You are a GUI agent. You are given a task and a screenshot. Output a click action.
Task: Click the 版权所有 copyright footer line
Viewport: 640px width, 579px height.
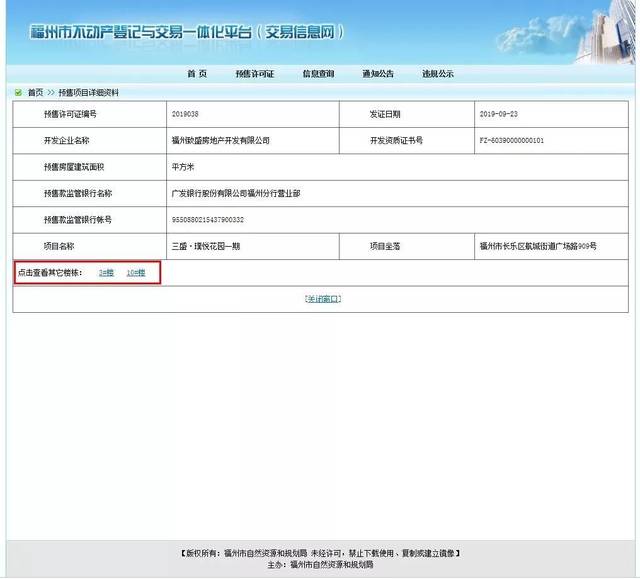pos(320,553)
